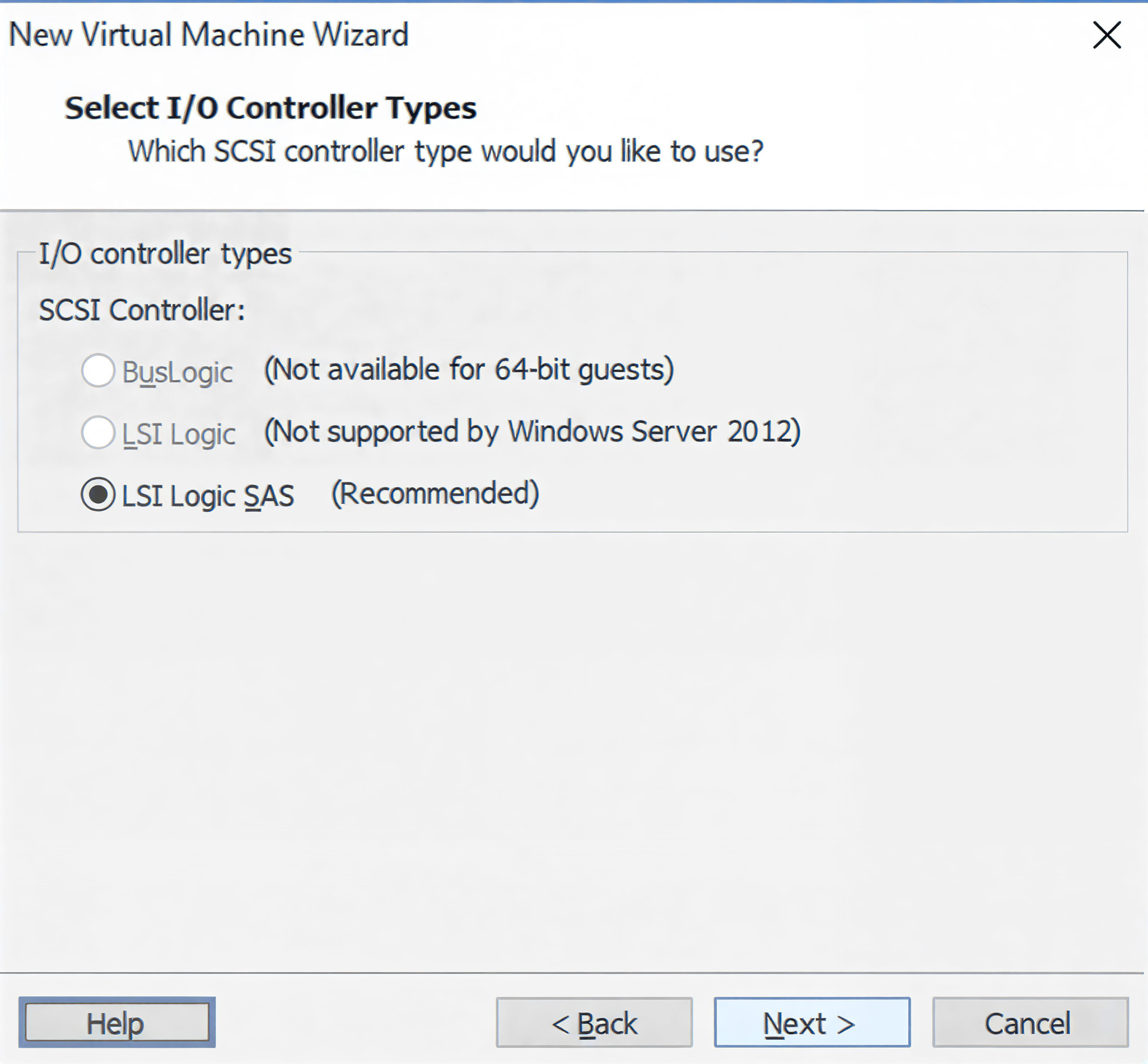Click the 'Not supported by Windows Server 2012' note

tap(532, 432)
